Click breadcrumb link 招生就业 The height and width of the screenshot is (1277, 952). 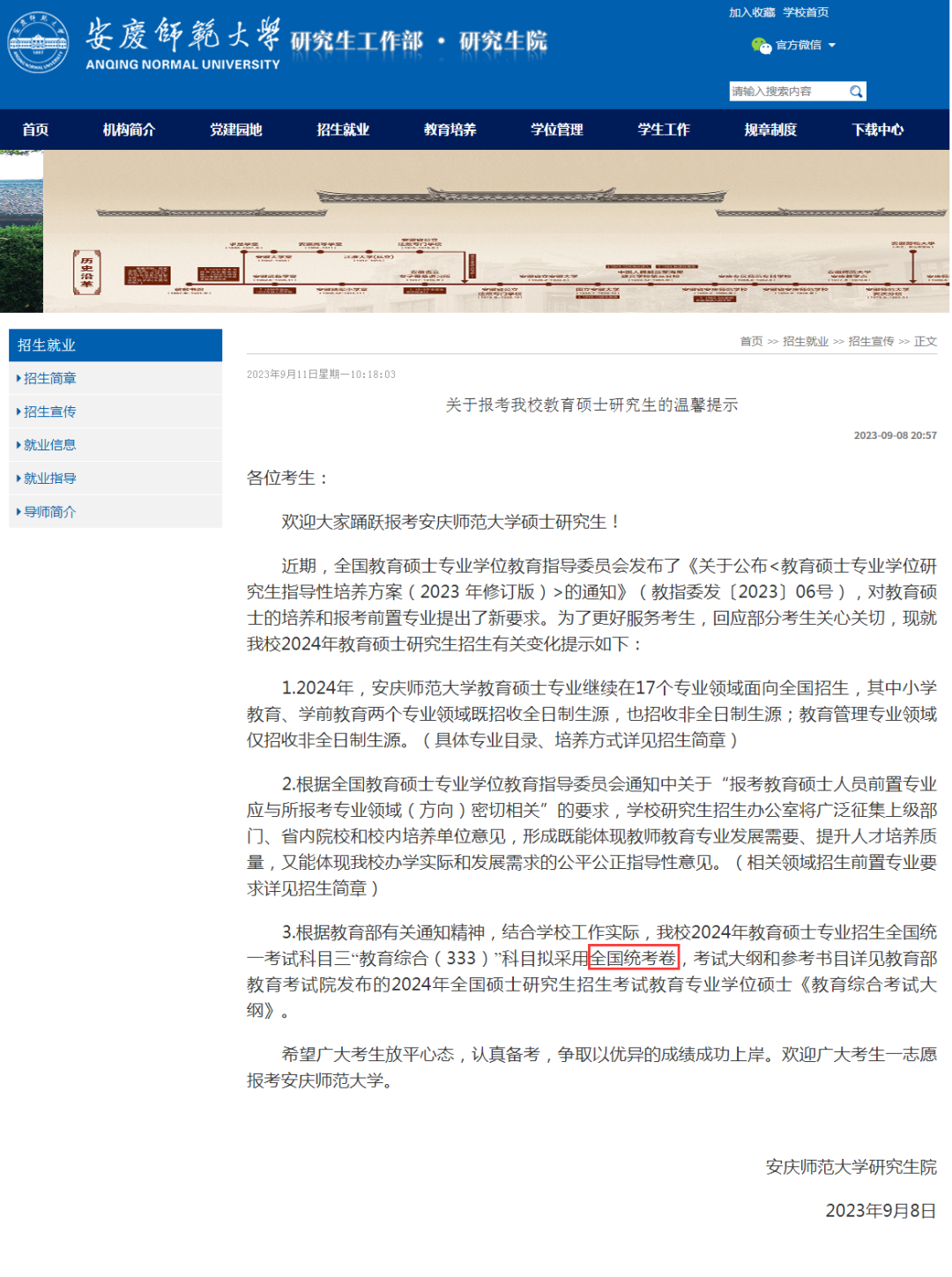(x=806, y=341)
